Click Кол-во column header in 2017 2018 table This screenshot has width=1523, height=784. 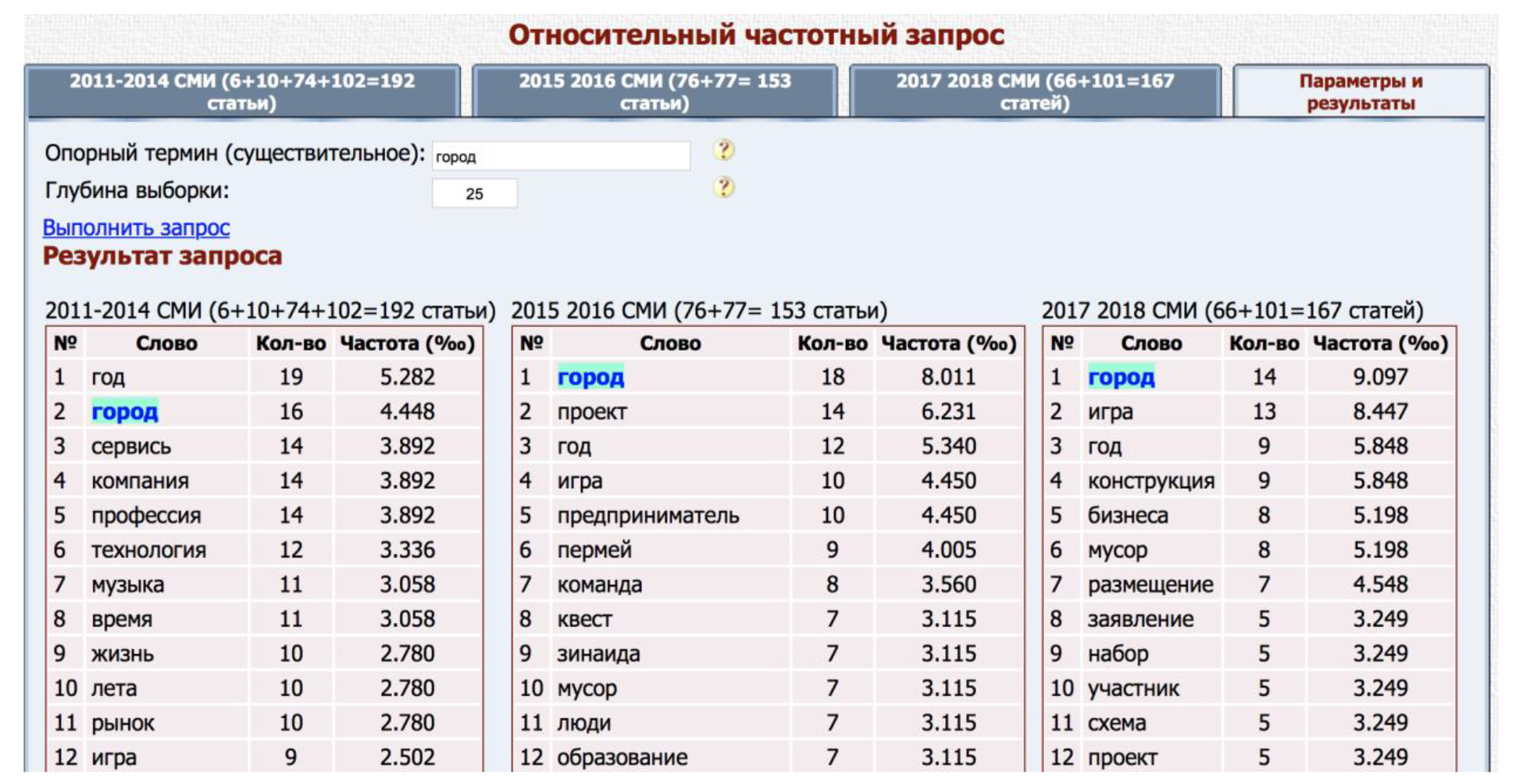point(1264,344)
